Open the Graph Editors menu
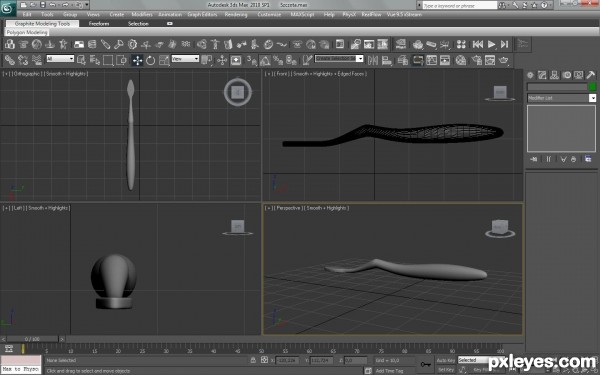Viewport: 600px width, 375px height. click(x=202, y=14)
